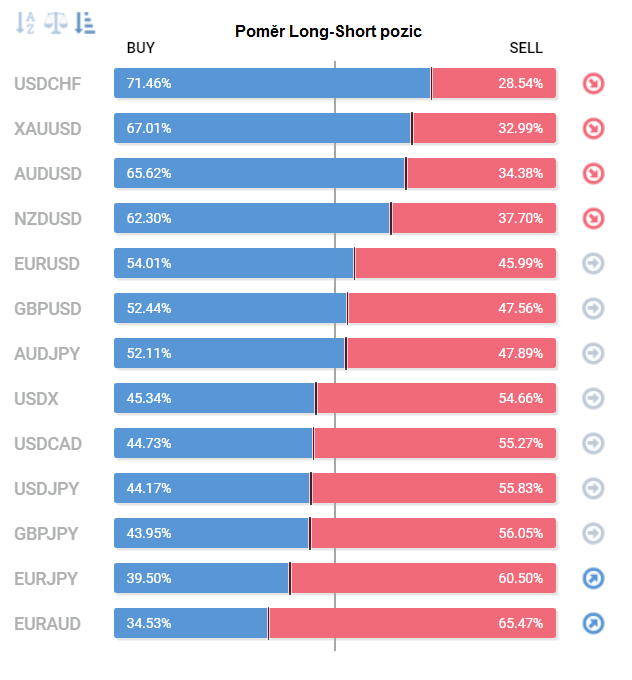
Task: Click the AUDUSD symbol label
Action: click(48, 174)
